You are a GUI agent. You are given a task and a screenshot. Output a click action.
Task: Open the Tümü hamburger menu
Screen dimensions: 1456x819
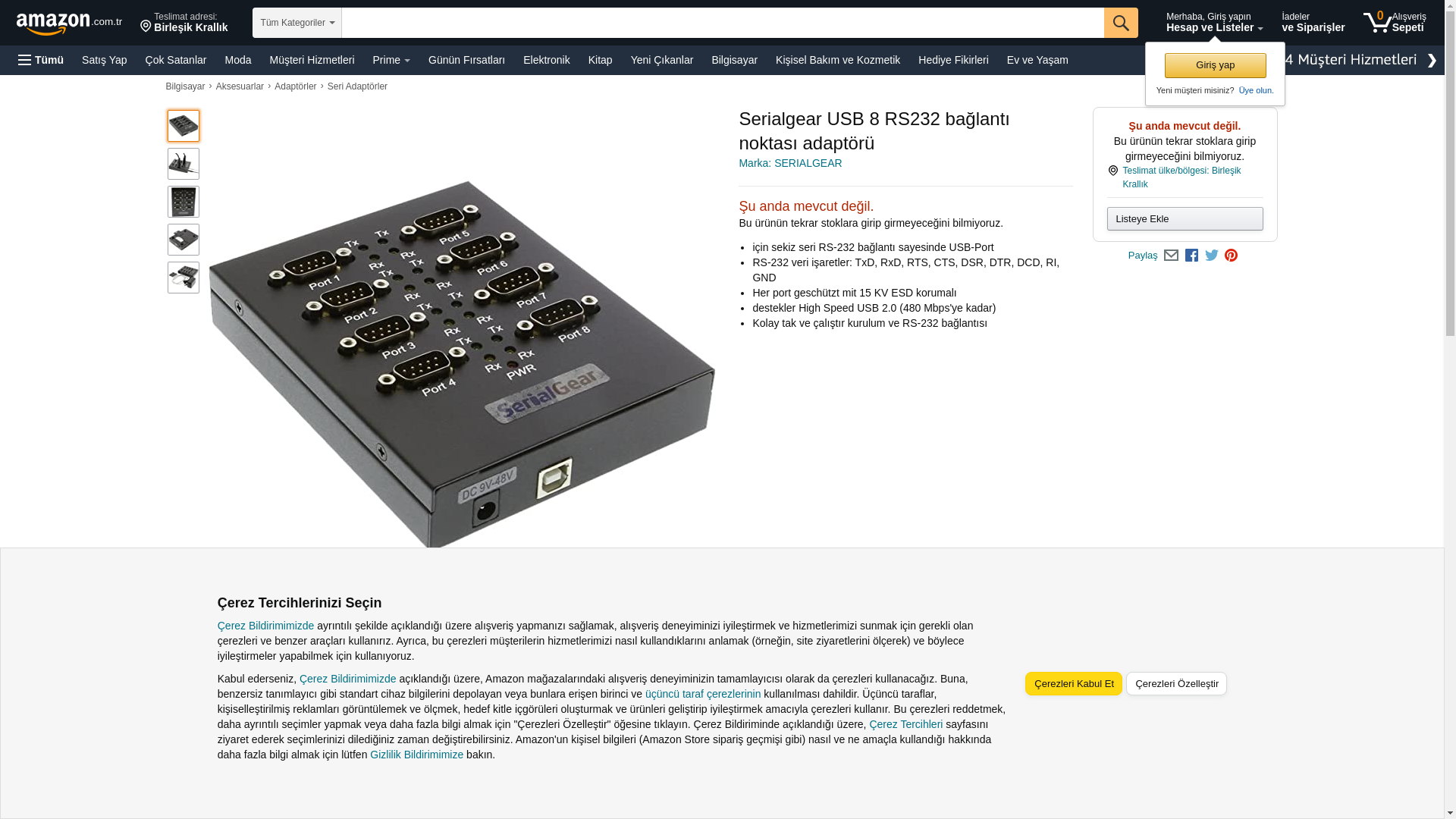[x=41, y=60]
